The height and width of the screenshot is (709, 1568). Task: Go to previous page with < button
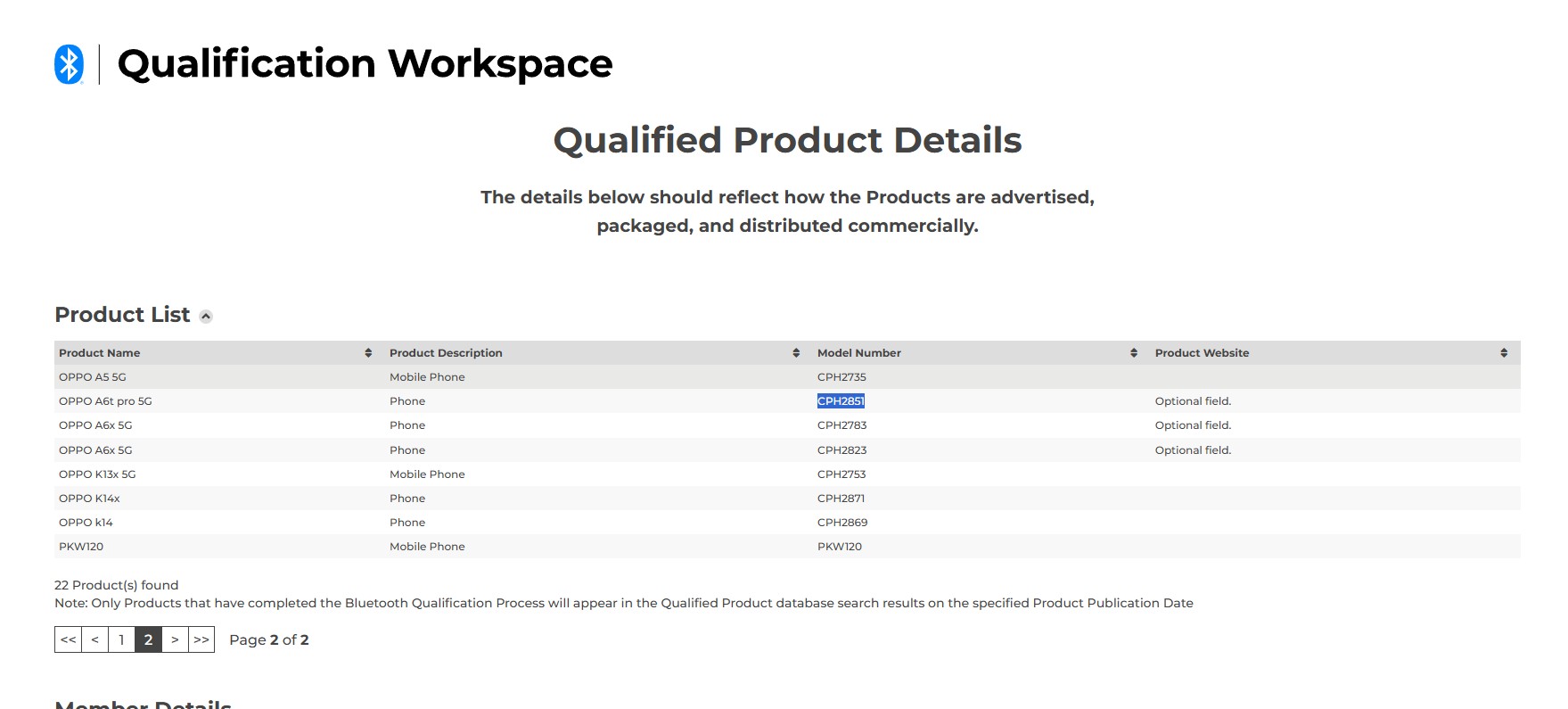[94, 639]
